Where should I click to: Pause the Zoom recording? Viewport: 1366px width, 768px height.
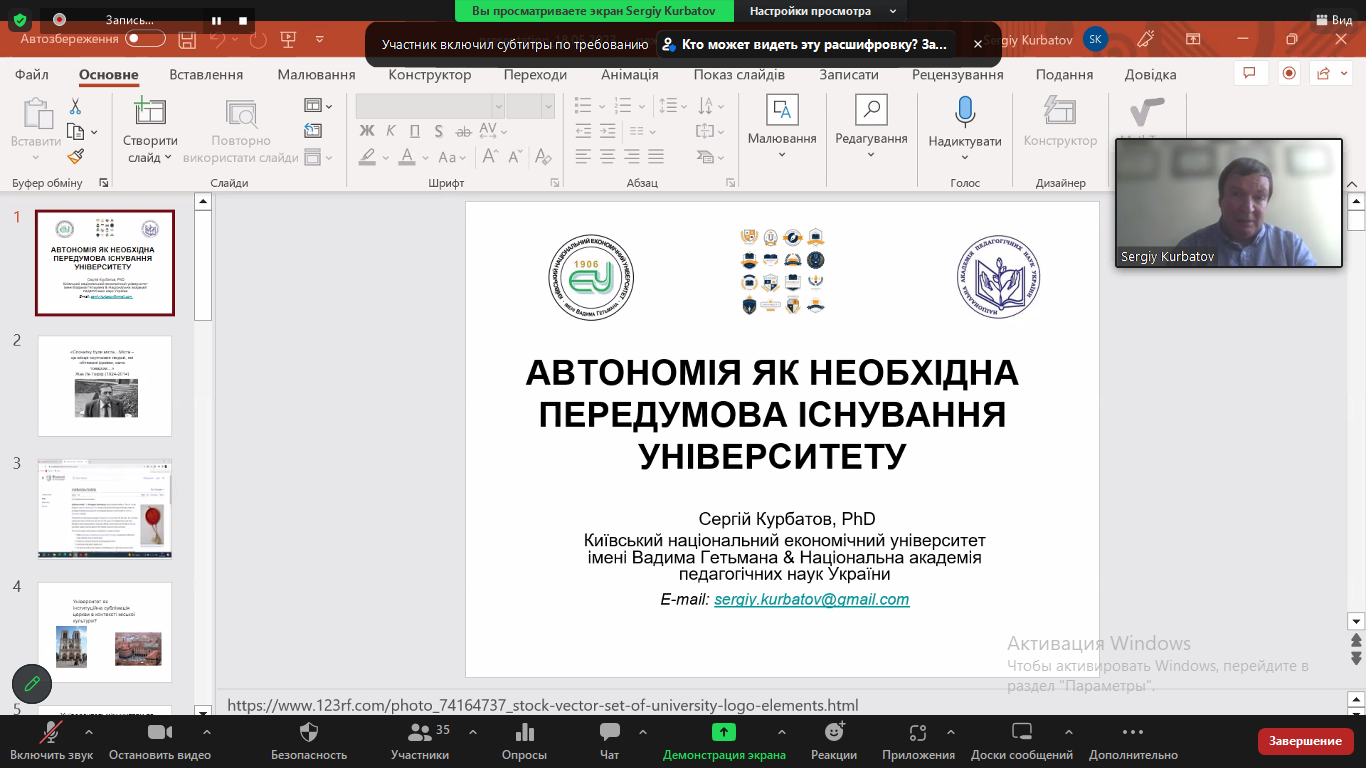[x=216, y=20]
